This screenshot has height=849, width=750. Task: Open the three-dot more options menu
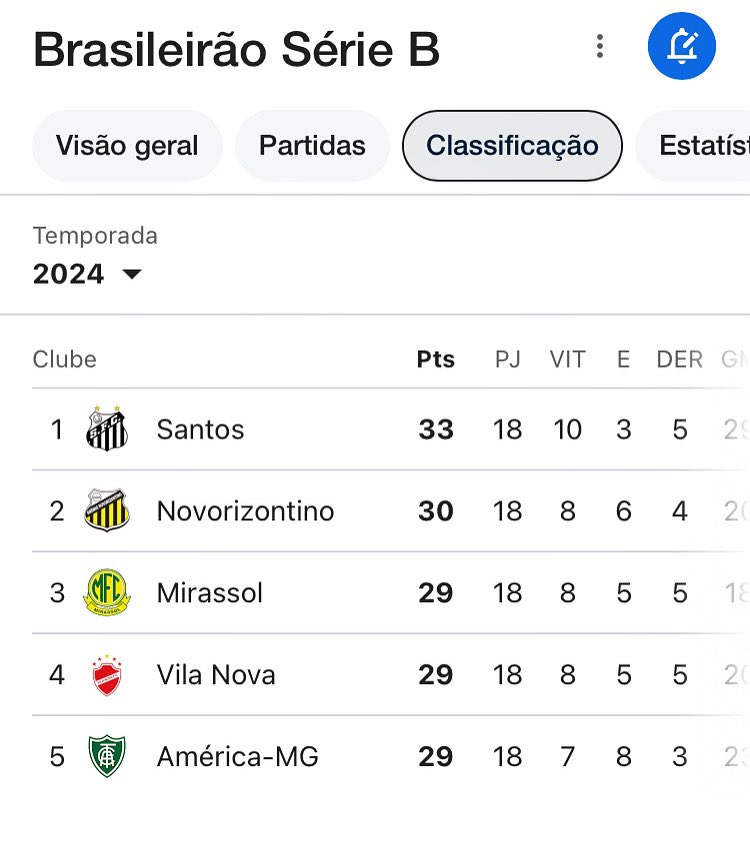click(599, 46)
